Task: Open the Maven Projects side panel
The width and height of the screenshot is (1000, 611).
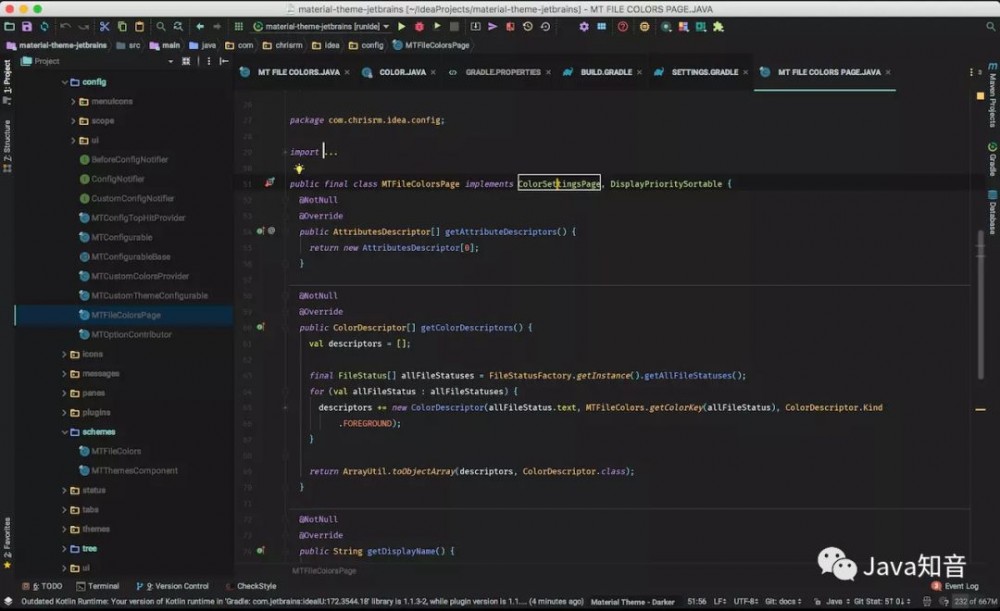Action: (x=988, y=100)
